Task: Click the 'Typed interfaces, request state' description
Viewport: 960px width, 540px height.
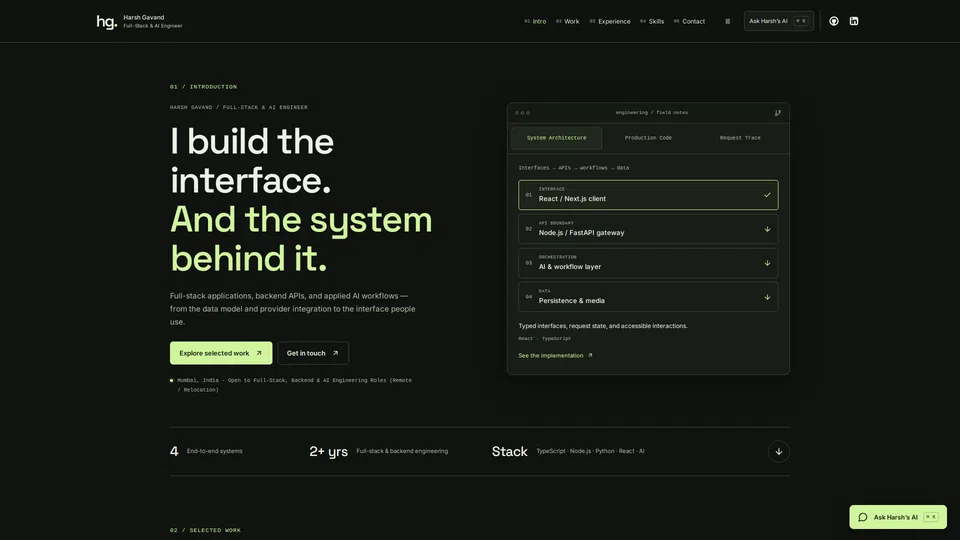Action: point(602,326)
